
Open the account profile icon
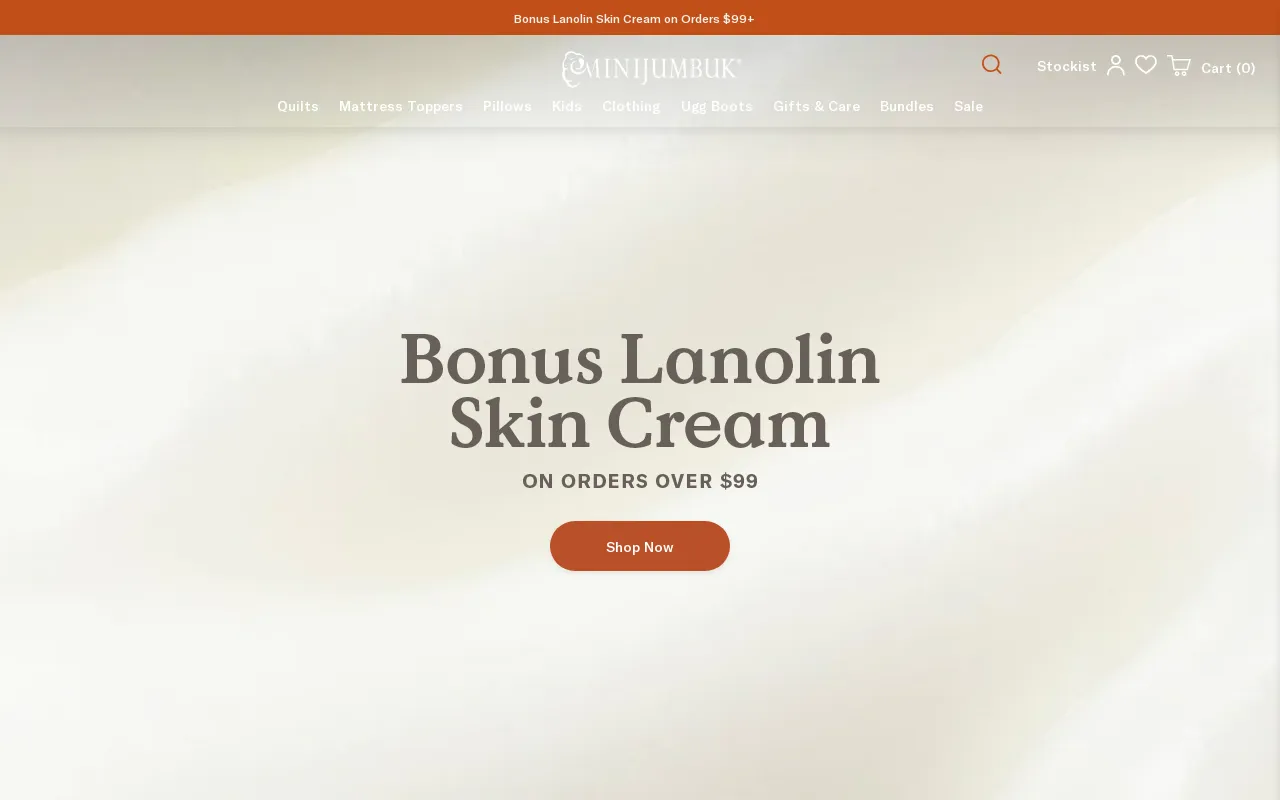(1116, 65)
